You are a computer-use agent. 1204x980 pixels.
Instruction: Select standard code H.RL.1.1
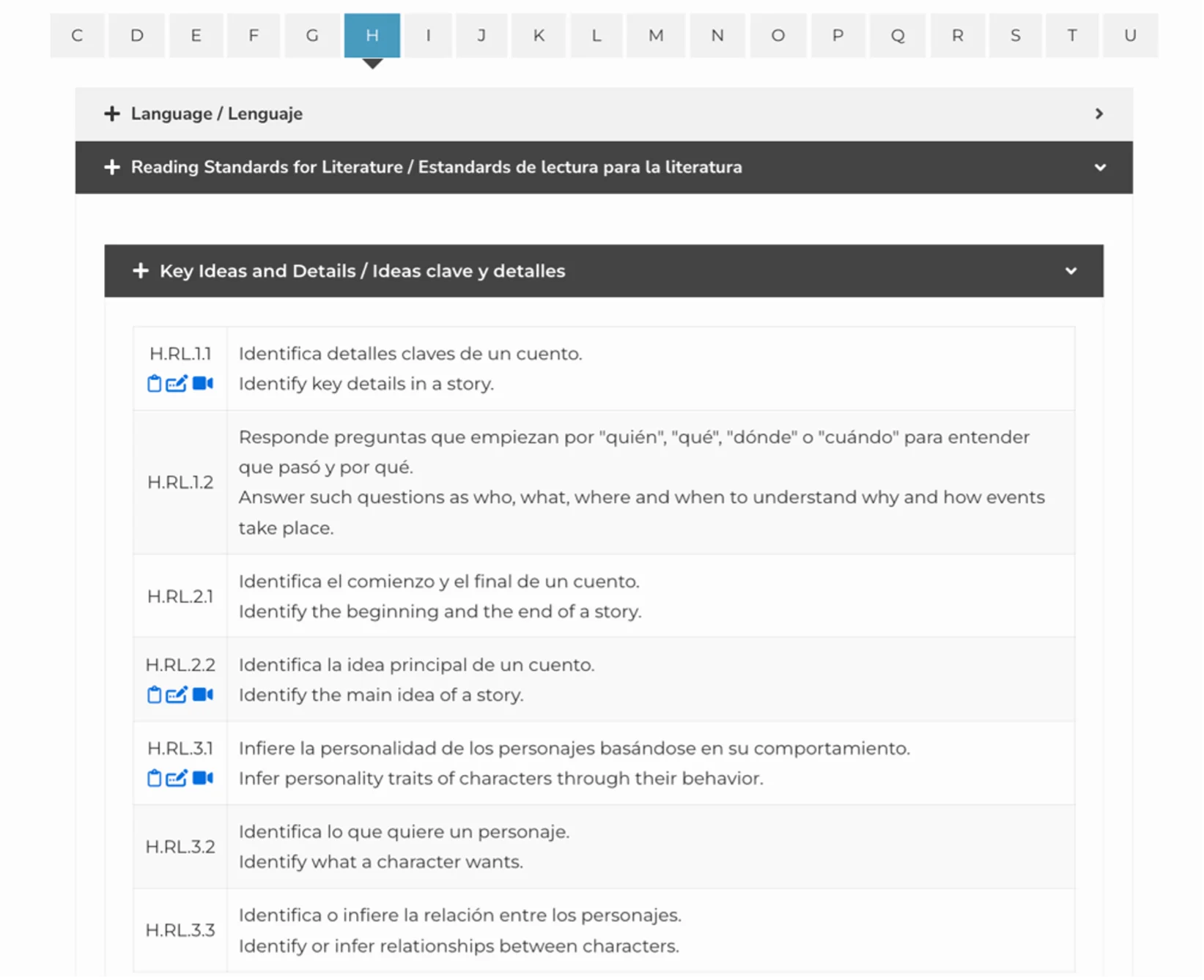(x=180, y=354)
